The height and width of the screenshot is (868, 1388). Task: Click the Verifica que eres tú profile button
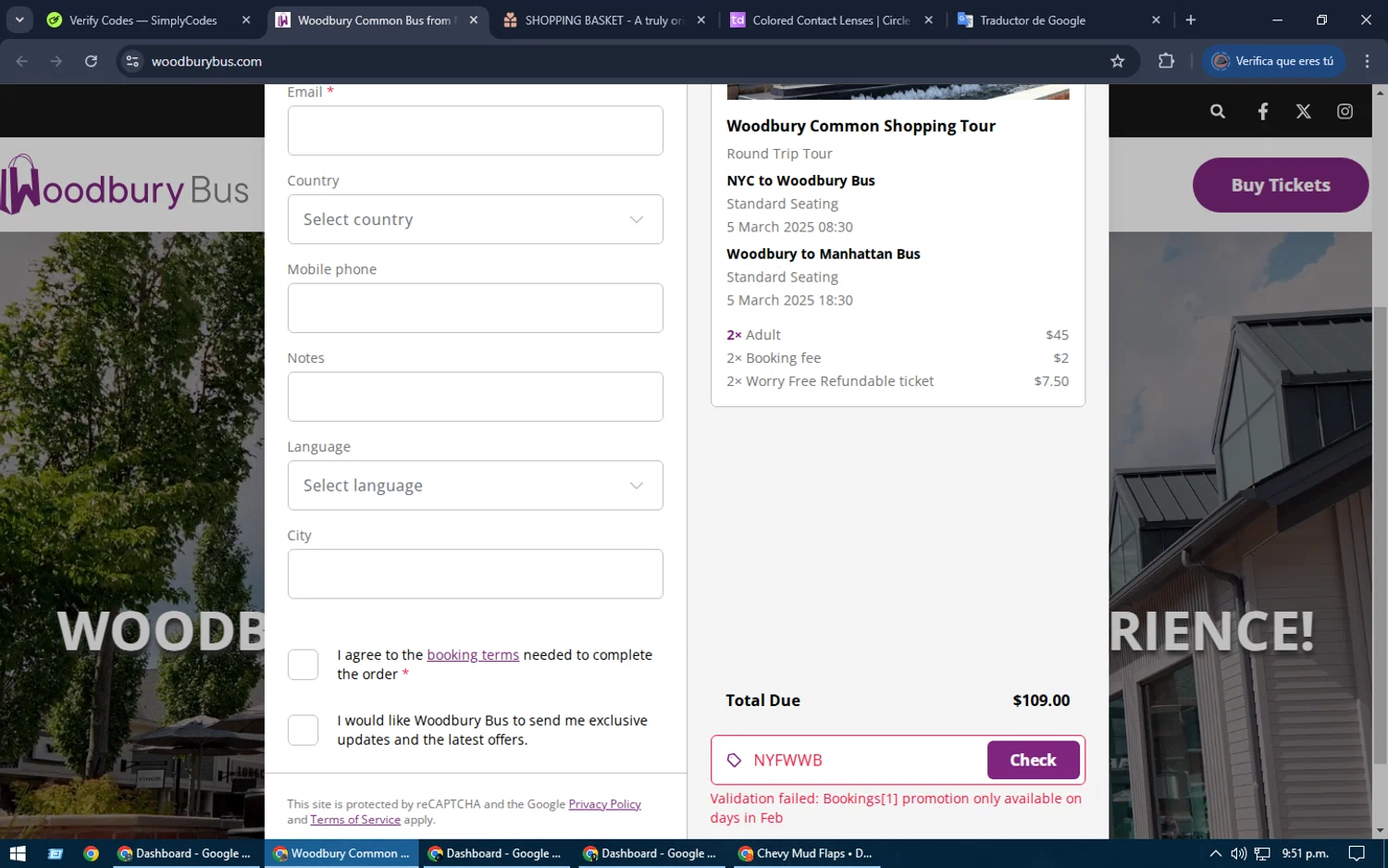(x=1273, y=61)
